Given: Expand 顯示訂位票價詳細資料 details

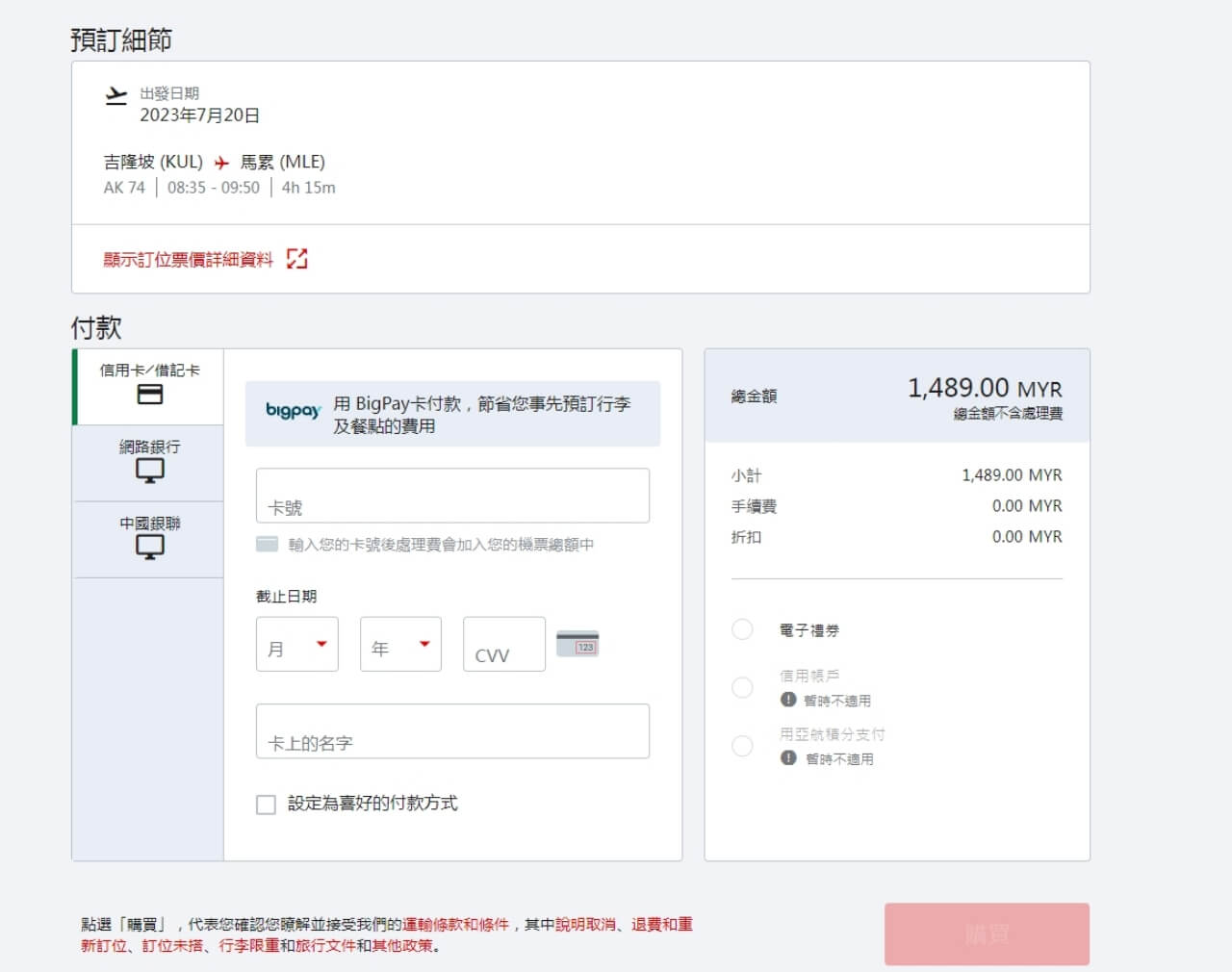Looking at the screenshot, I should click(188, 258).
